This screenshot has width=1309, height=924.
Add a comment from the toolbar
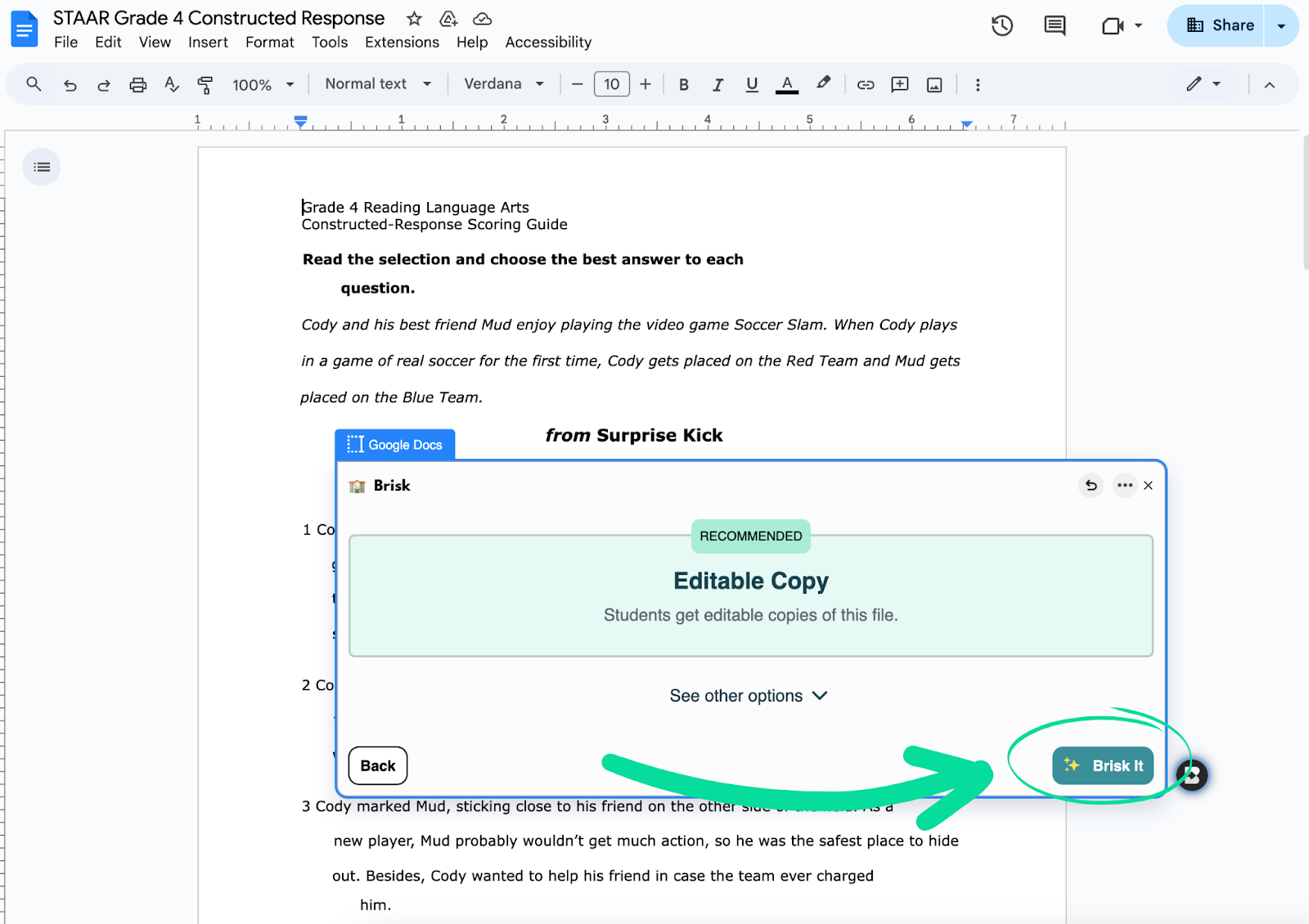click(900, 84)
